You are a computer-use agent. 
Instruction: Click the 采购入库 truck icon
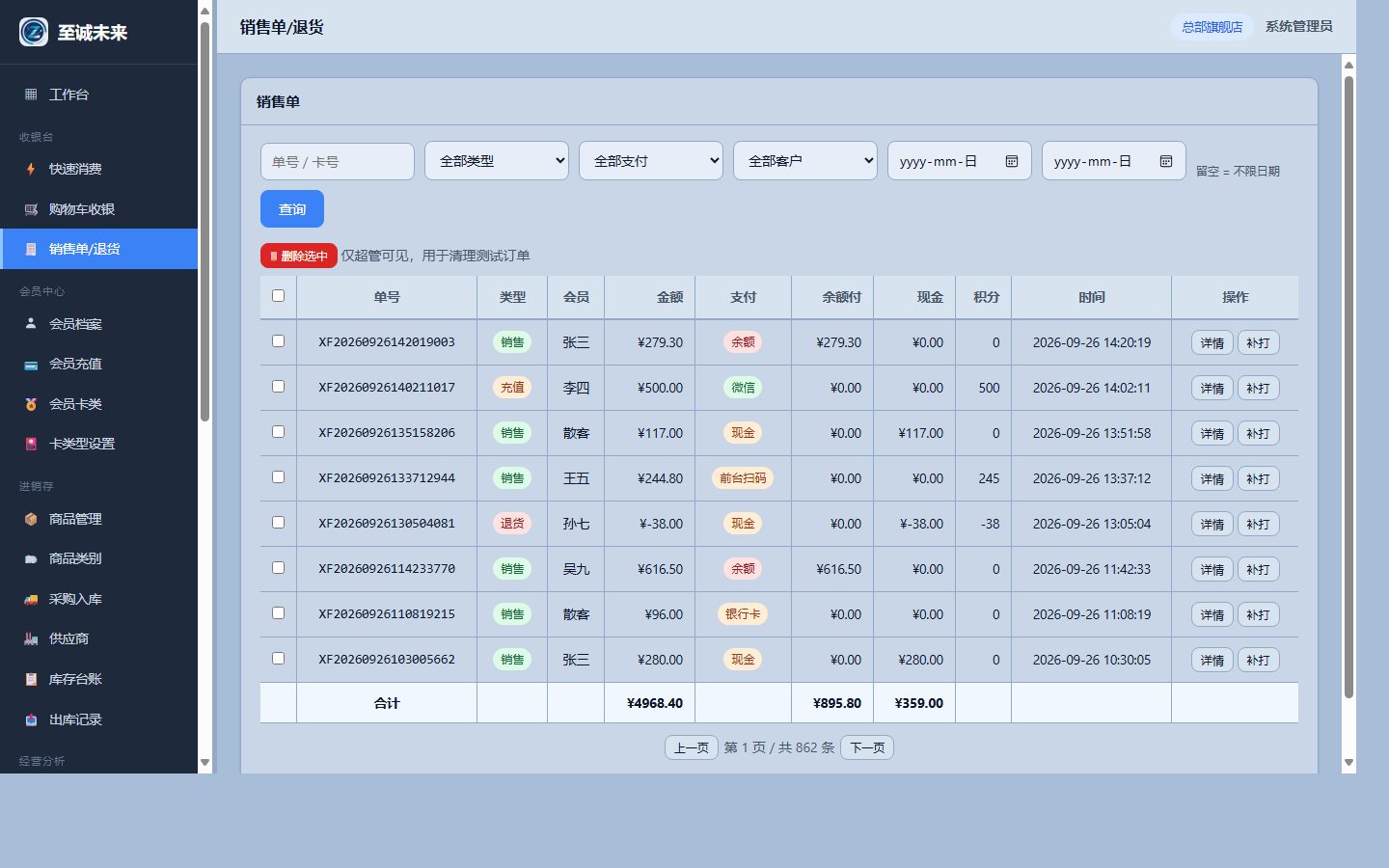pos(31,599)
